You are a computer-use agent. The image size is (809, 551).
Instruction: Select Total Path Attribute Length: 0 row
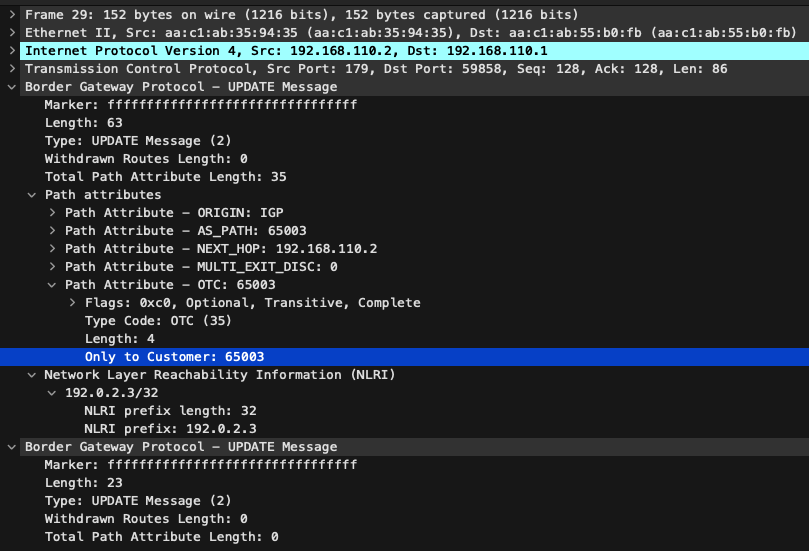161,537
